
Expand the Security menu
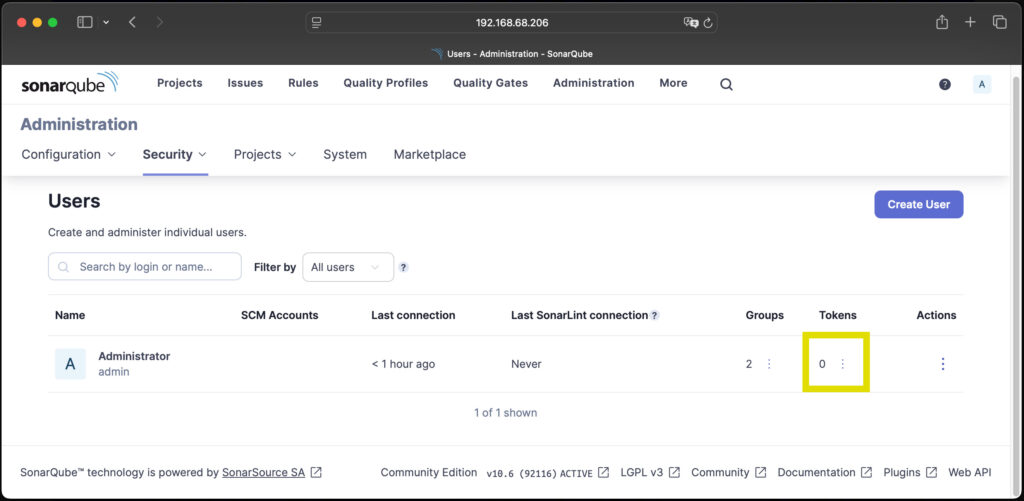tap(175, 155)
